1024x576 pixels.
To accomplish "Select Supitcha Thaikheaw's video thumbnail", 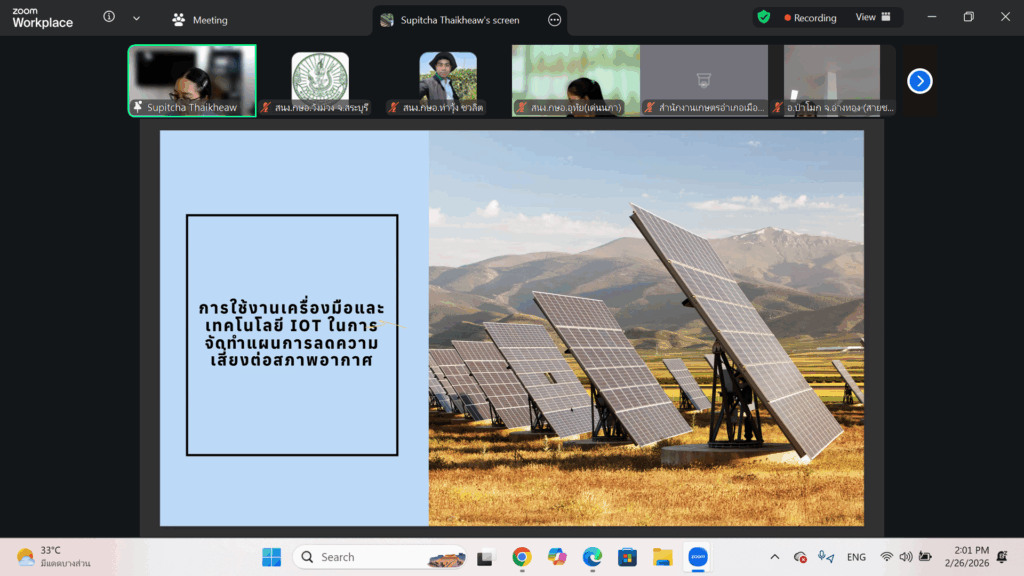I will click(192, 80).
